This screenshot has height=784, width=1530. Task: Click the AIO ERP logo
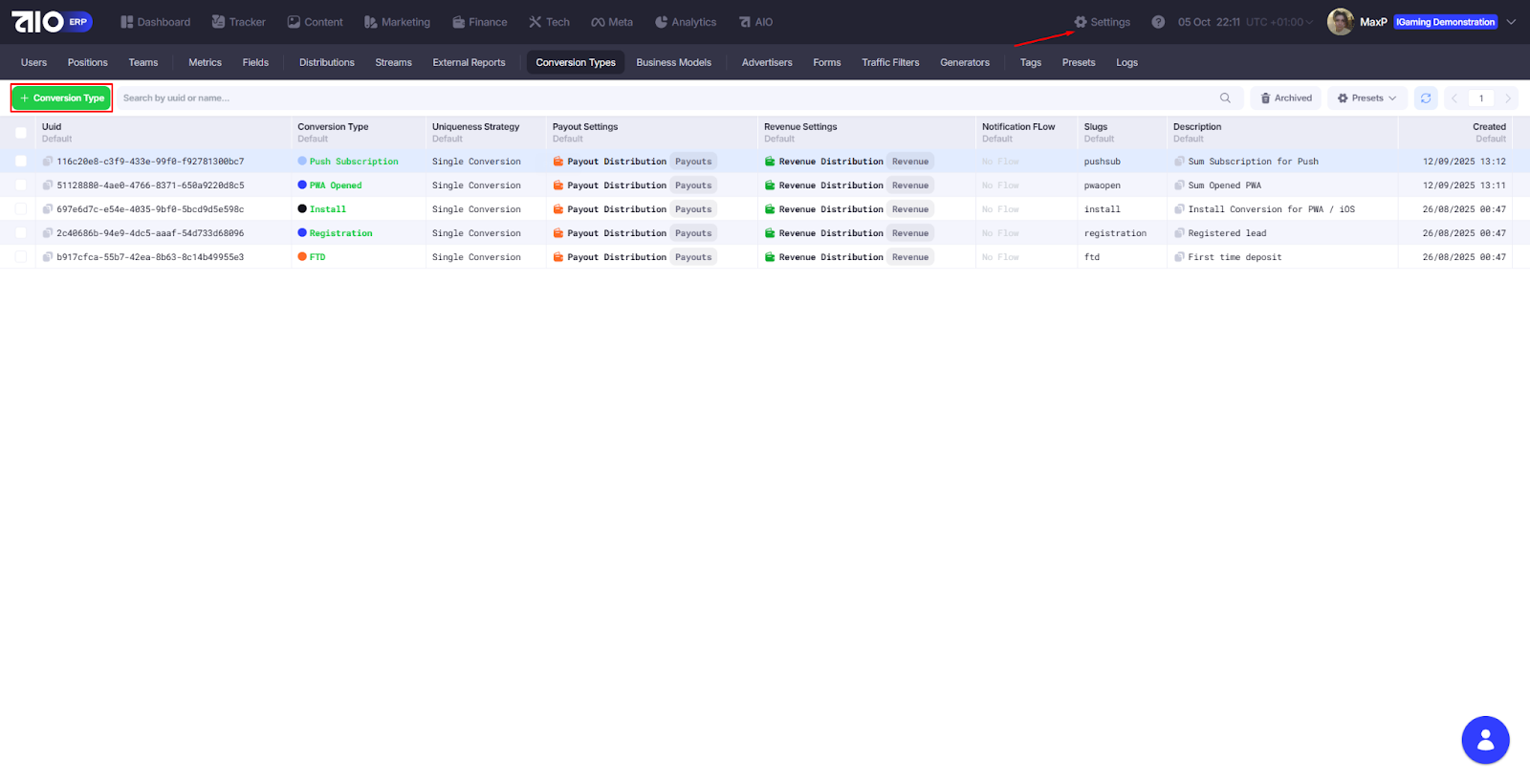(x=52, y=22)
